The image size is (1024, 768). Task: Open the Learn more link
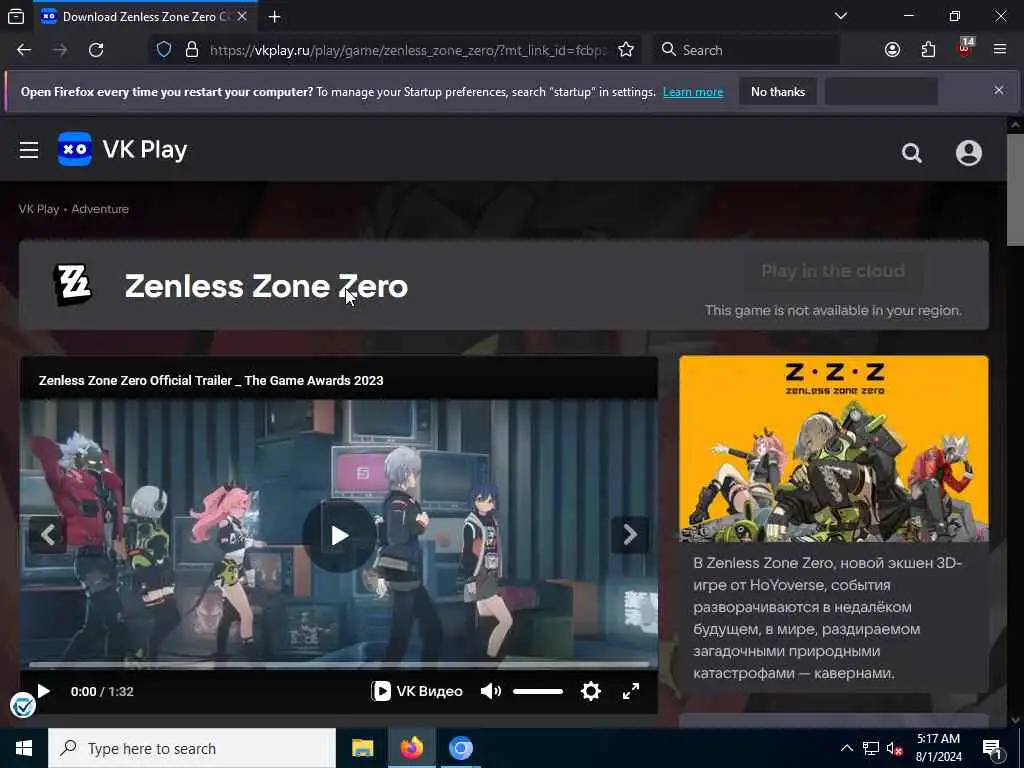pos(693,92)
